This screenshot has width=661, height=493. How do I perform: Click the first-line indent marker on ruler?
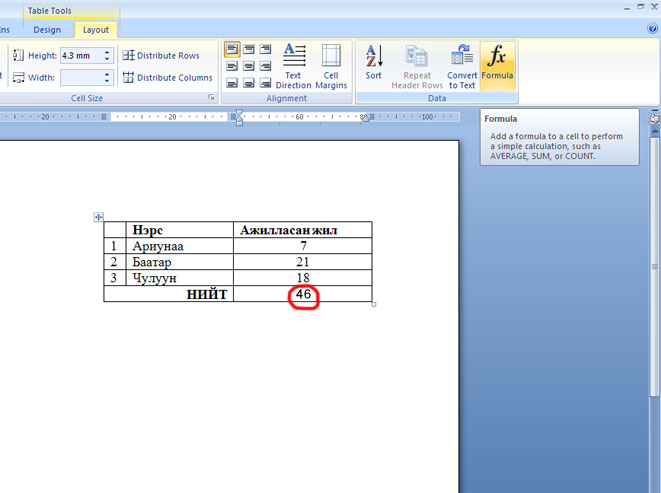click(239, 113)
